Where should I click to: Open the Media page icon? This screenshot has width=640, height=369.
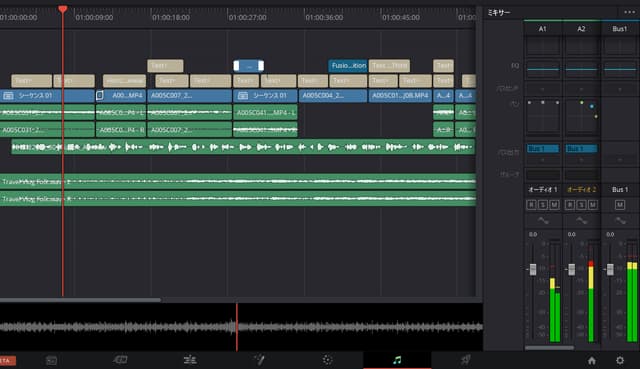tap(51, 360)
